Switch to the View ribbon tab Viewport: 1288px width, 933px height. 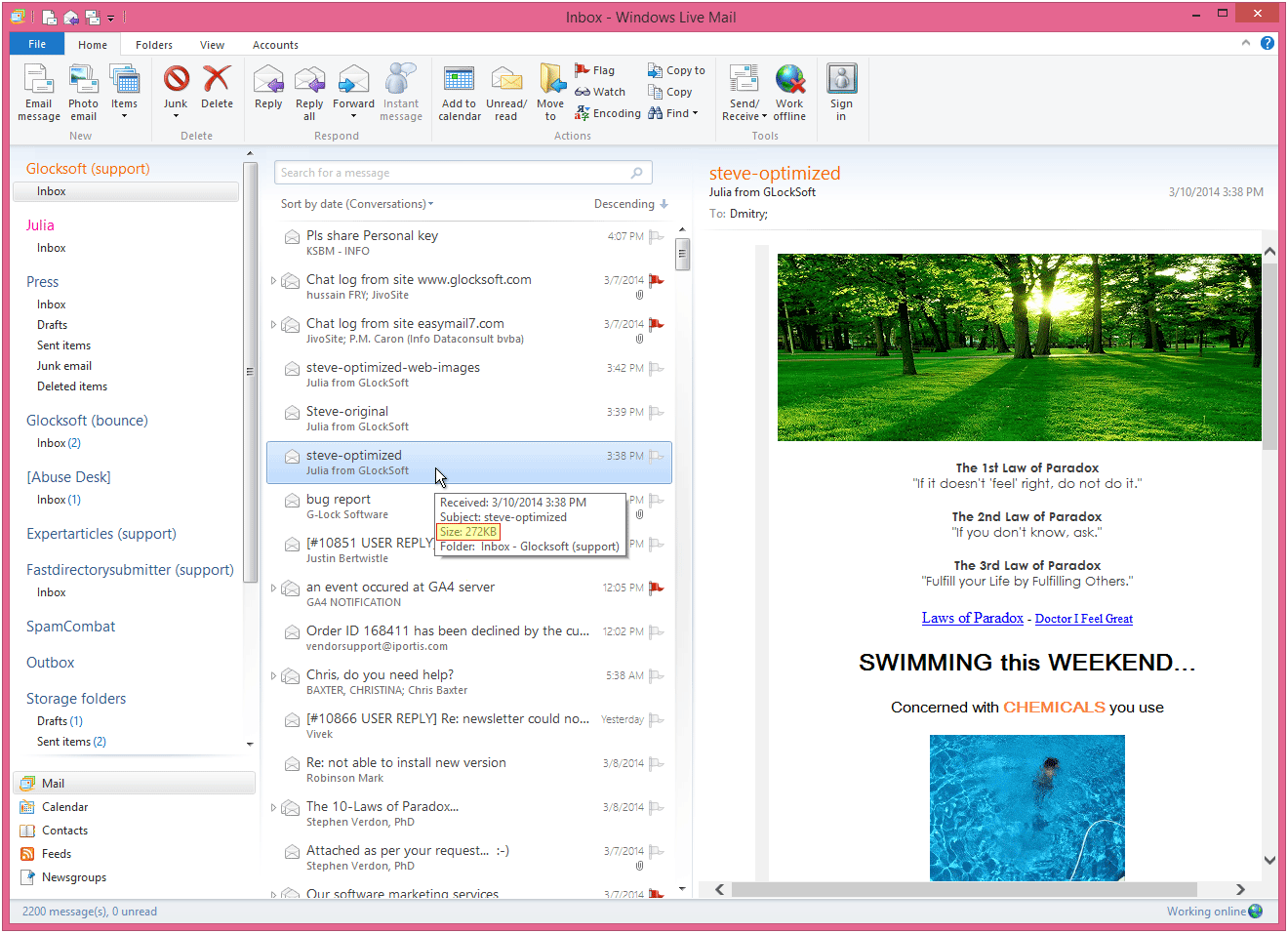(212, 45)
